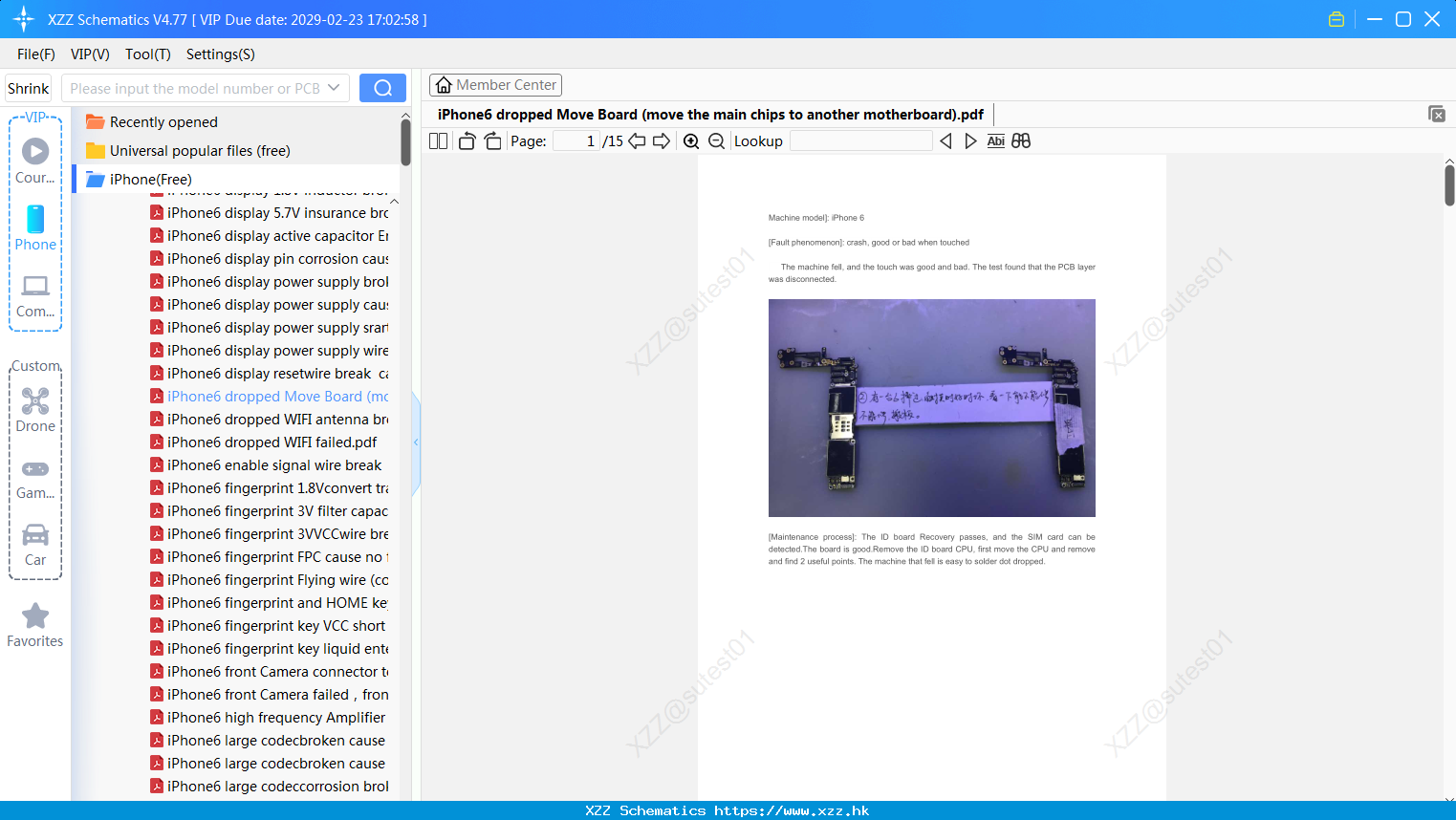Open the Courses sidebar icon
The image size is (1456, 820).
click(35, 162)
